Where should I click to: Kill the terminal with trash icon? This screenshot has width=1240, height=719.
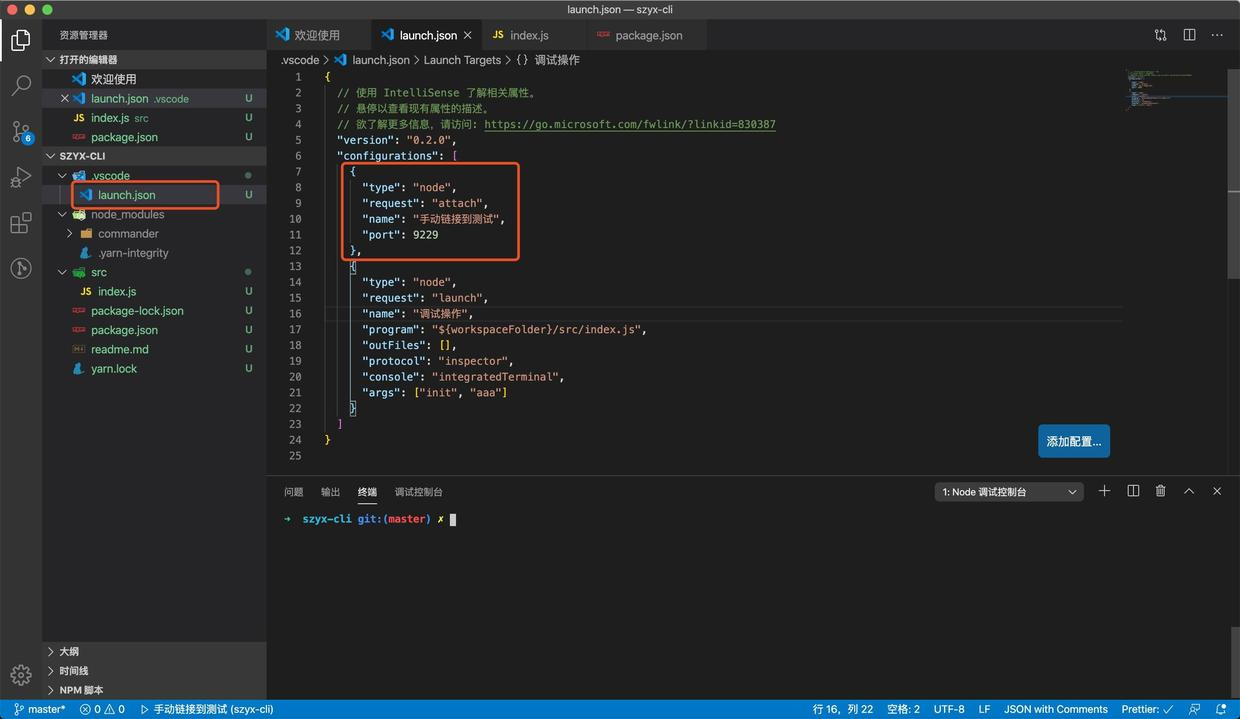(1161, 491)
